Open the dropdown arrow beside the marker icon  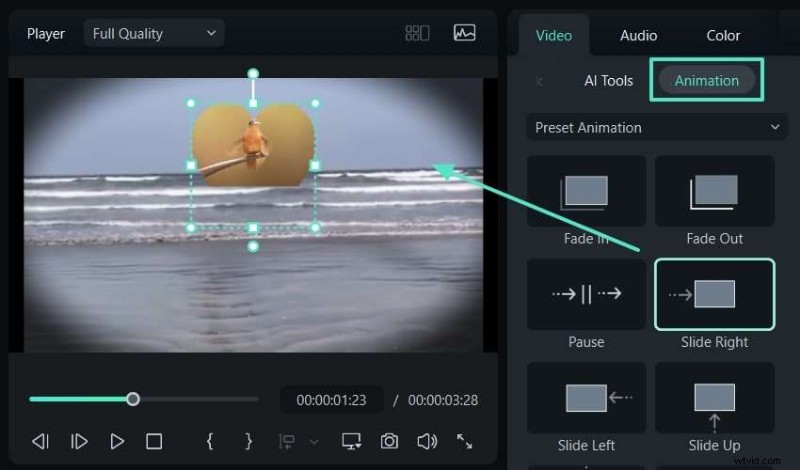click(x=314, y=442)
